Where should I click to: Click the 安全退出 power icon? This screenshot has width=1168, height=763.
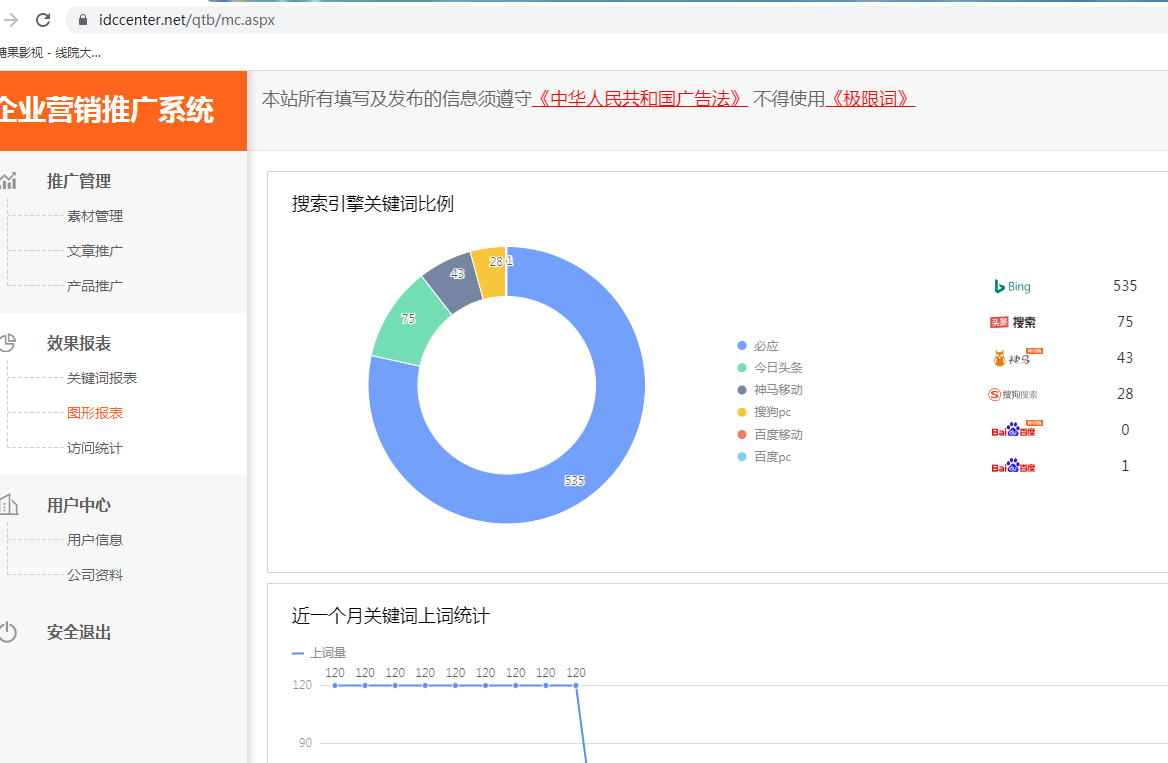tap(8, 632)
